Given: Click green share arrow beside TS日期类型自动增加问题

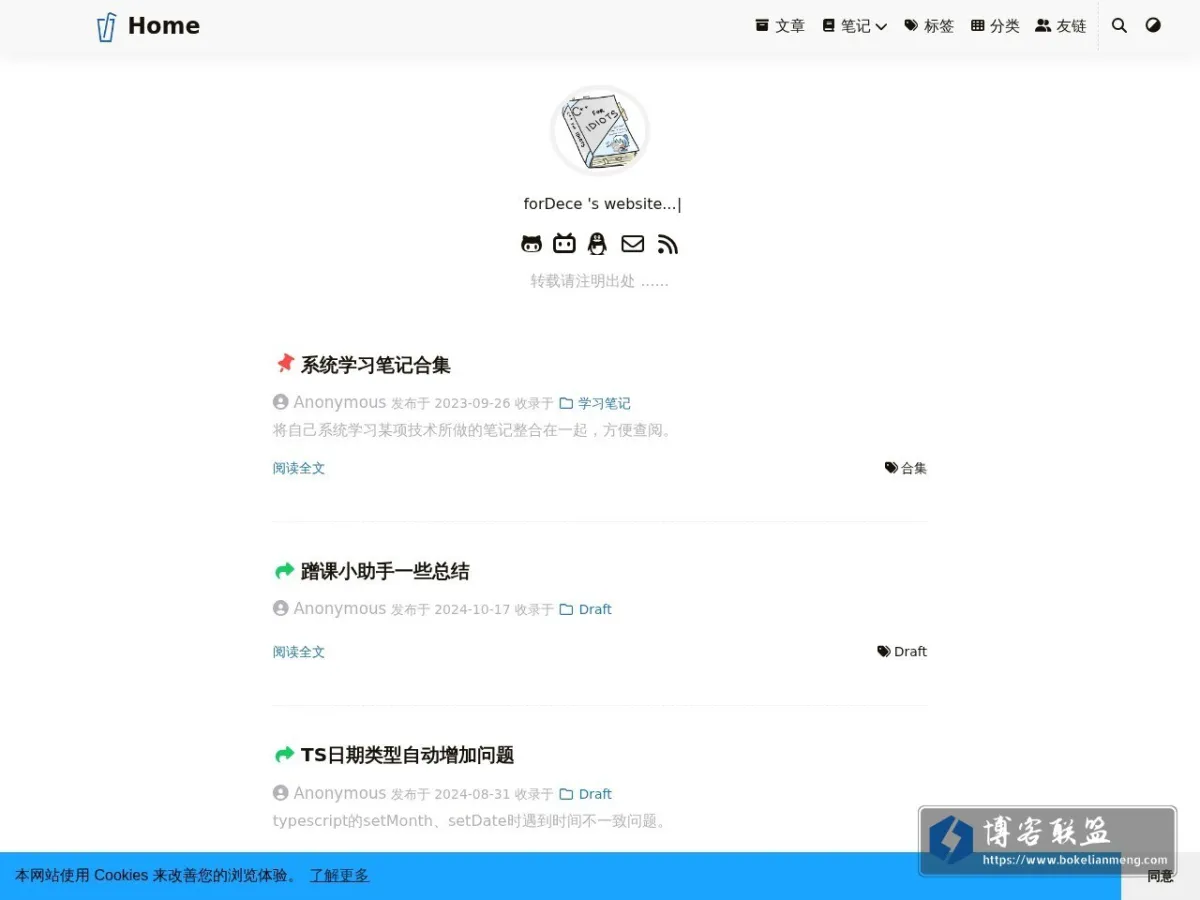Looking at the screenshot, I should point(285,755).
